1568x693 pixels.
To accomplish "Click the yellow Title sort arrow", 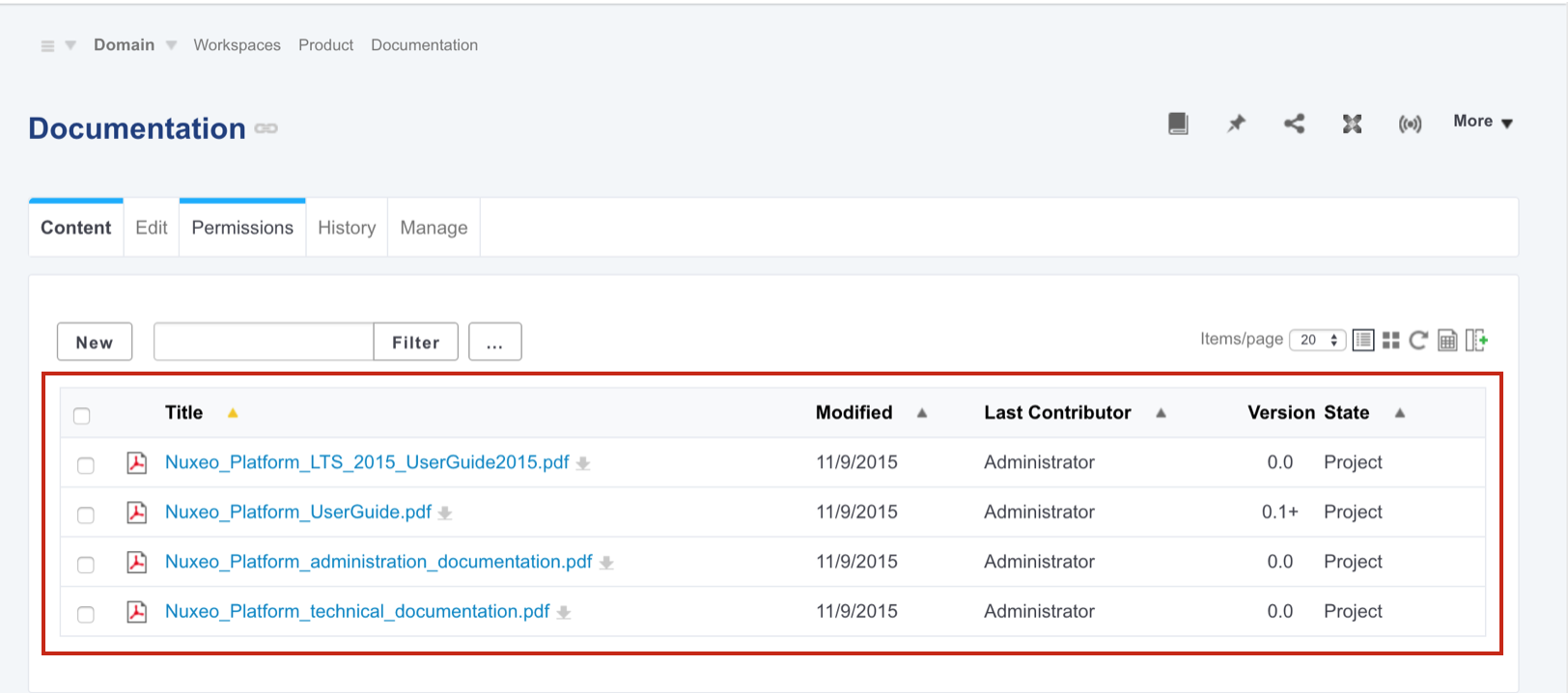I will click(233, 413).
